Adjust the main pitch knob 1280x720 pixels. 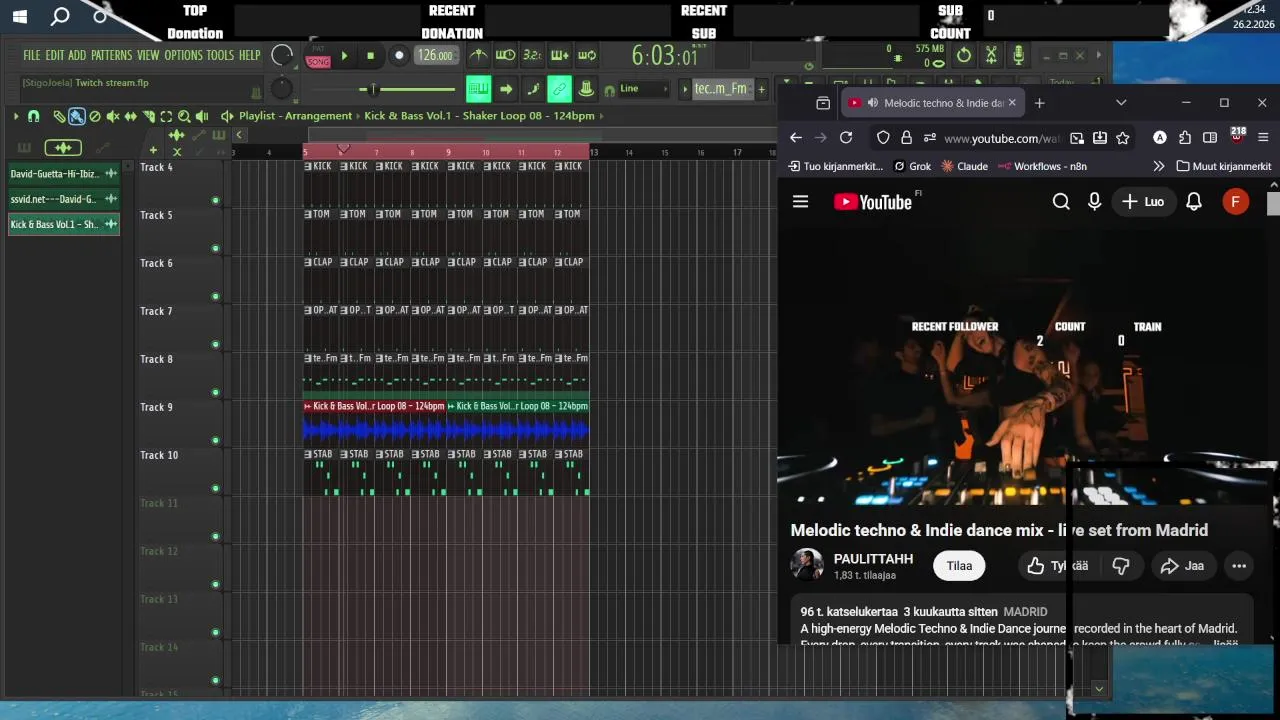[x=283, y=89]
